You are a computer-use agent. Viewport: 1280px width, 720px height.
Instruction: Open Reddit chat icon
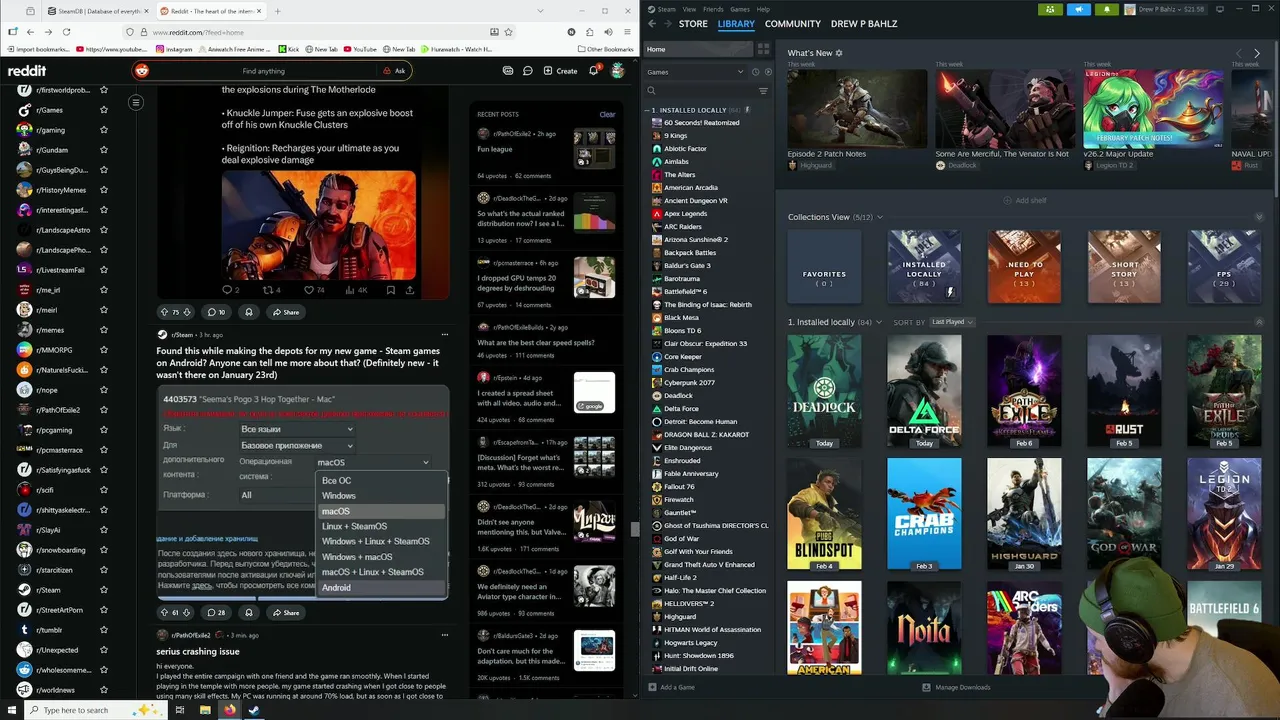[527, 71]
